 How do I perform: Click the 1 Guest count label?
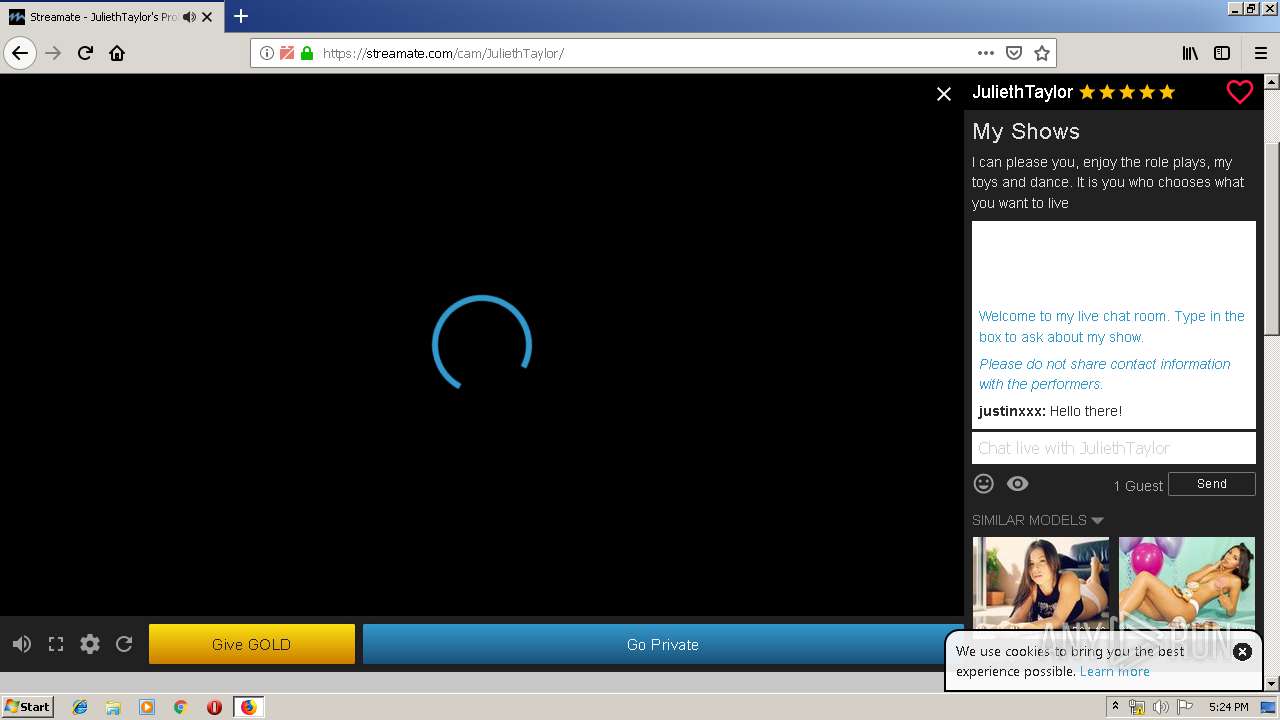click(1138, 486)
